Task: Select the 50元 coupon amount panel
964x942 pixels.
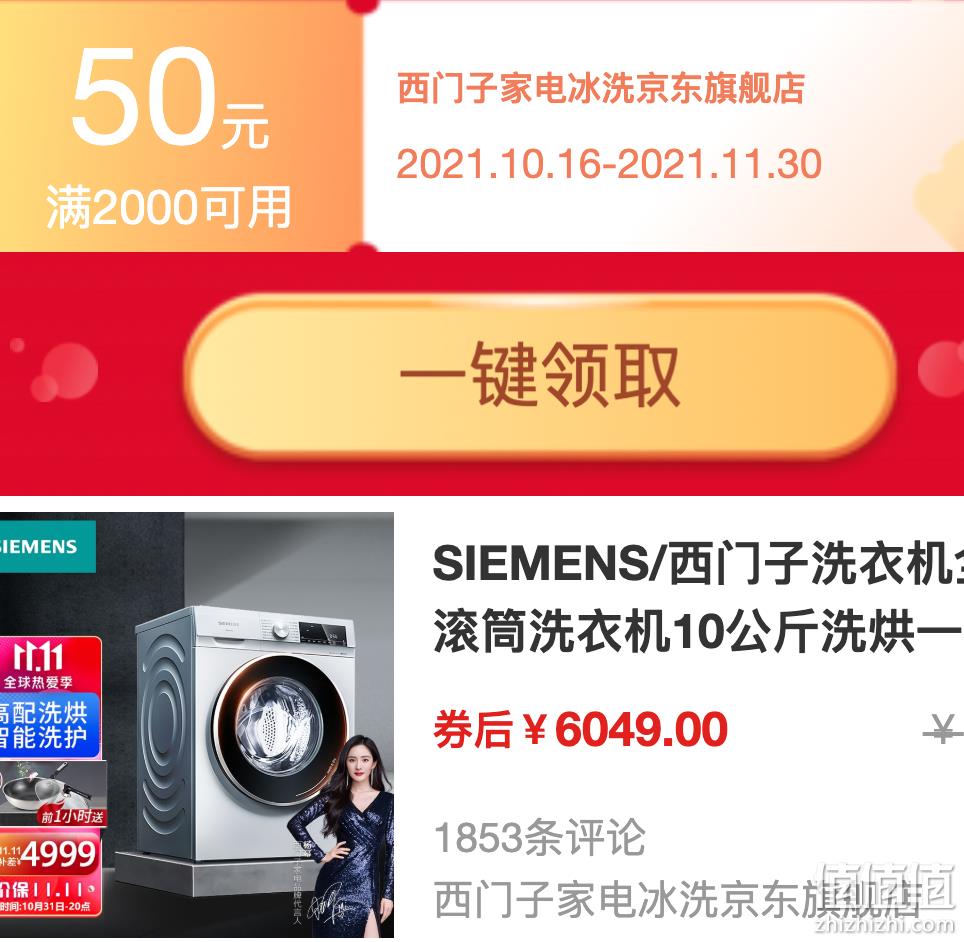Action: pyautogui.click(x=181, y=127)
